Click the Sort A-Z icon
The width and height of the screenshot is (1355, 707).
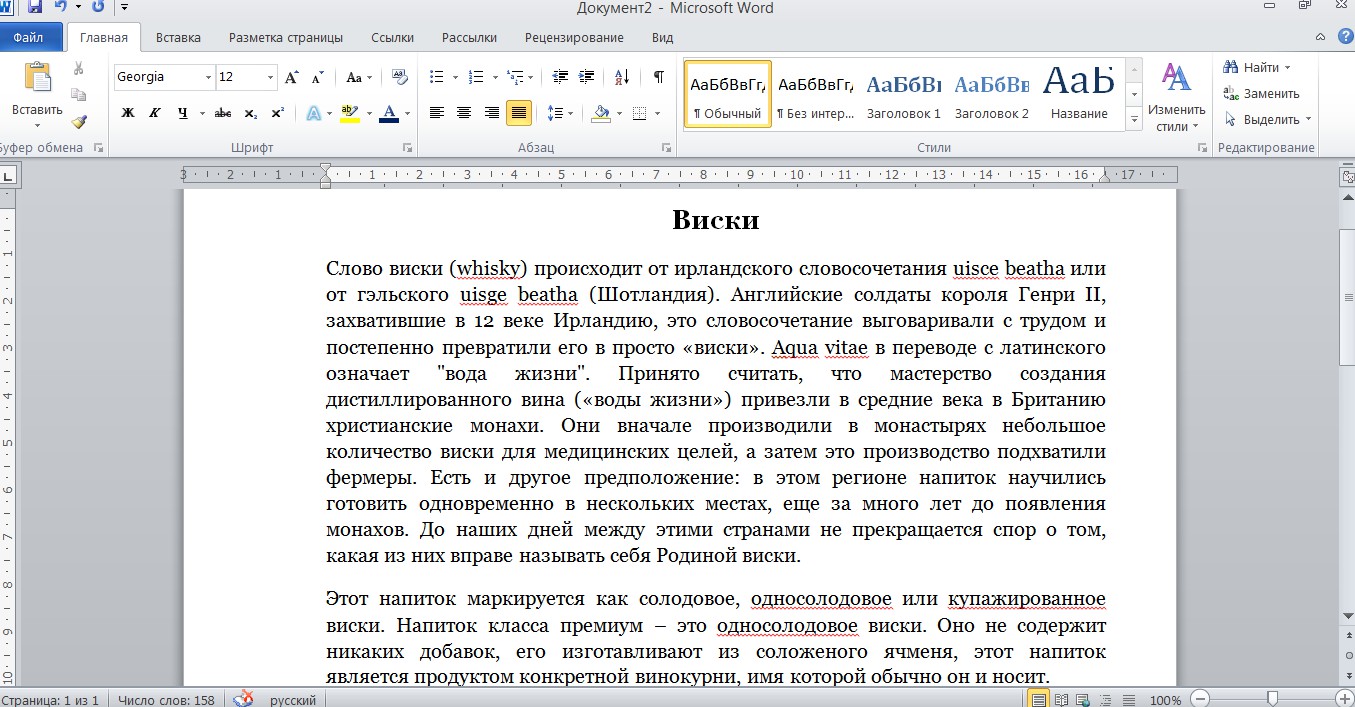[x=621, y=77]
